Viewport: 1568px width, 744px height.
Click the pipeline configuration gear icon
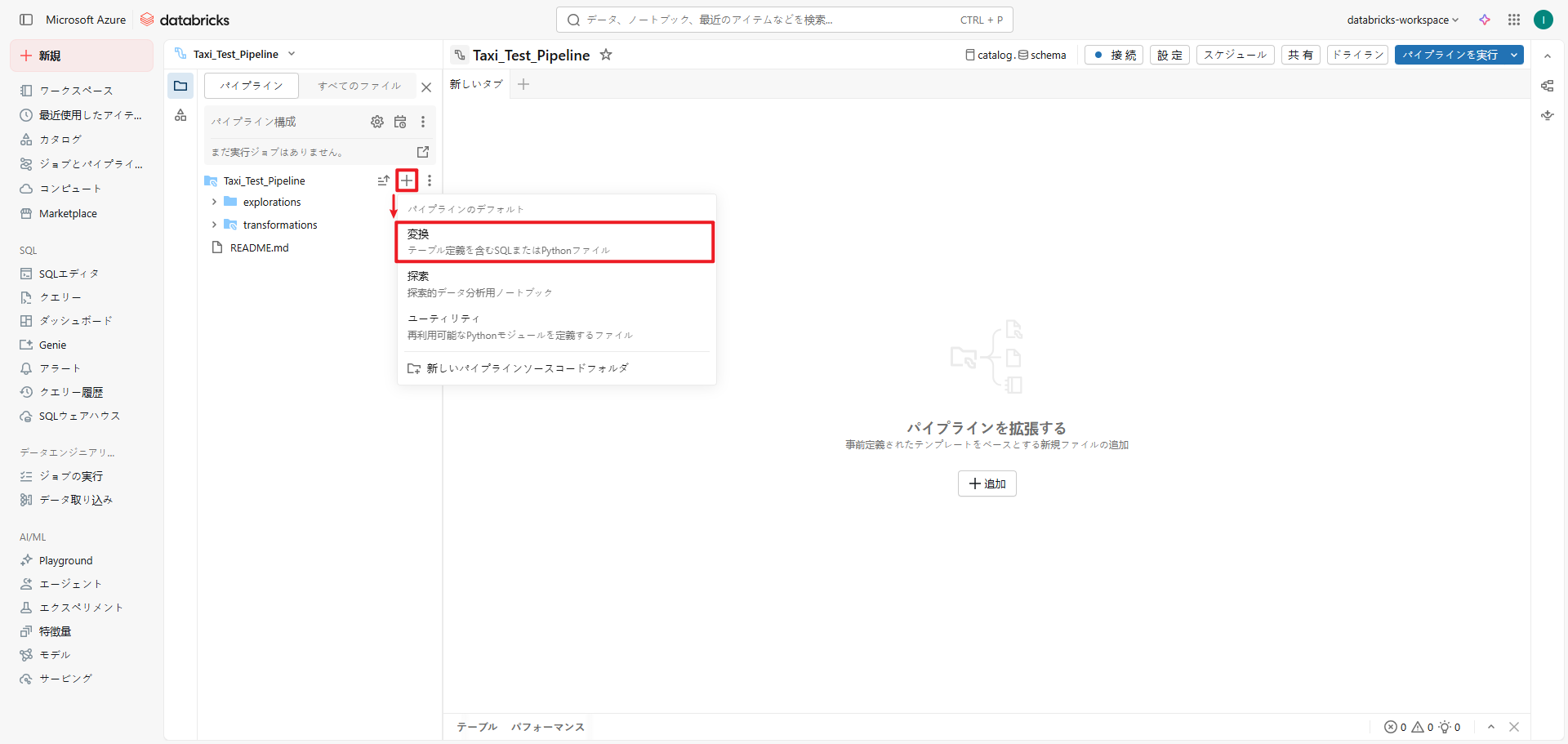pos(376,122)
